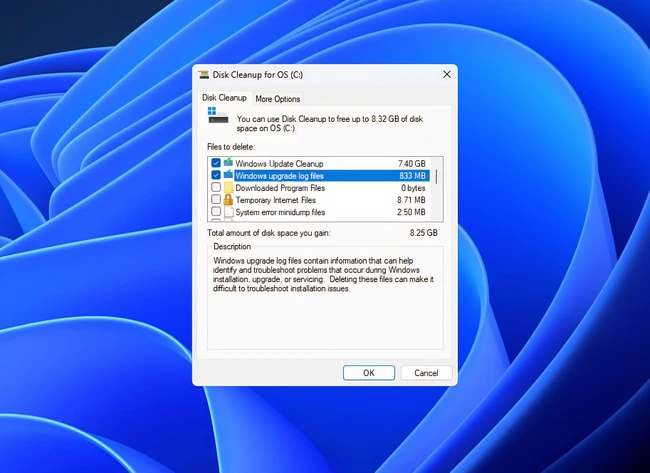650x473 pixels.
Task: Uncheck the Windows upgrade log files checkbox
Action: (216, 175)
